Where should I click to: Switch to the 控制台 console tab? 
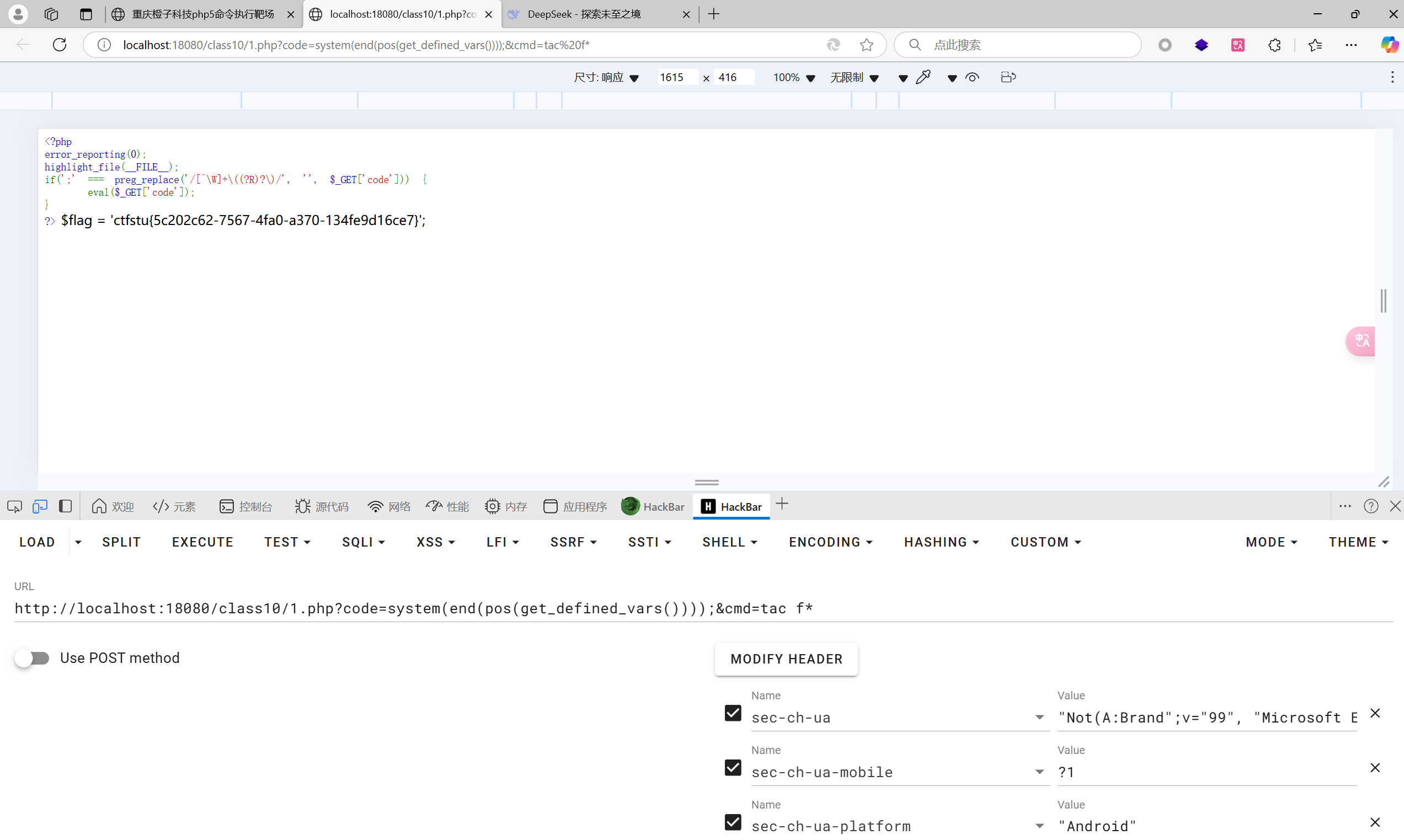(x=245, y=506)
